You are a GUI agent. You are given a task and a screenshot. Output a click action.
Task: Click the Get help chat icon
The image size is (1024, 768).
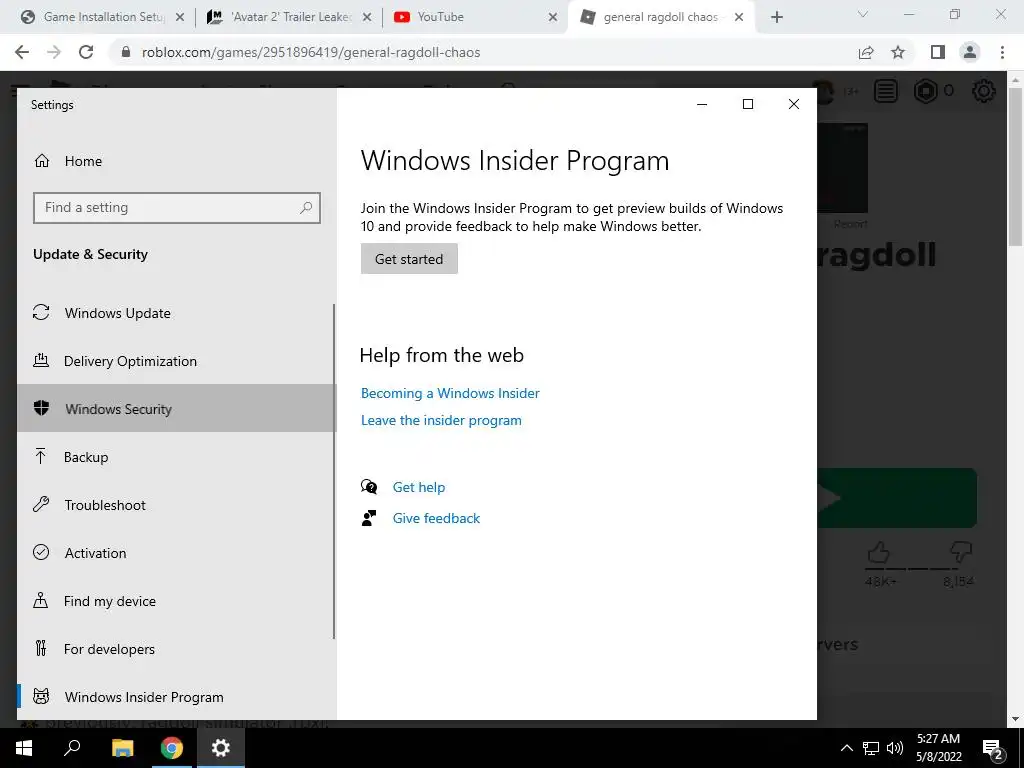click(x=369, y=487)
